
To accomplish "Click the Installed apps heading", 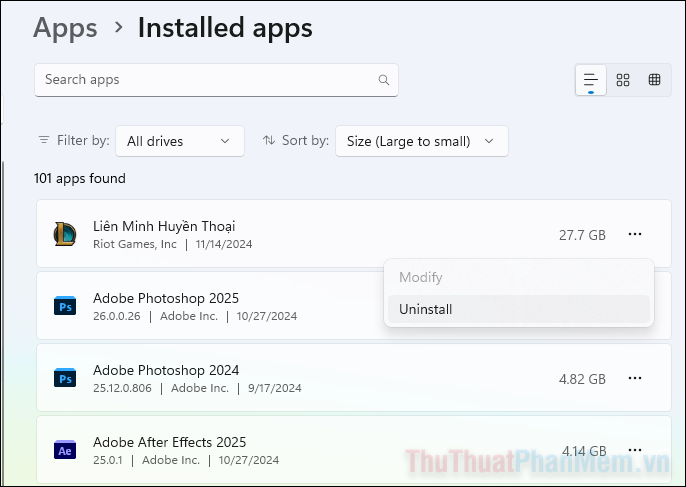I will point(225,28).
